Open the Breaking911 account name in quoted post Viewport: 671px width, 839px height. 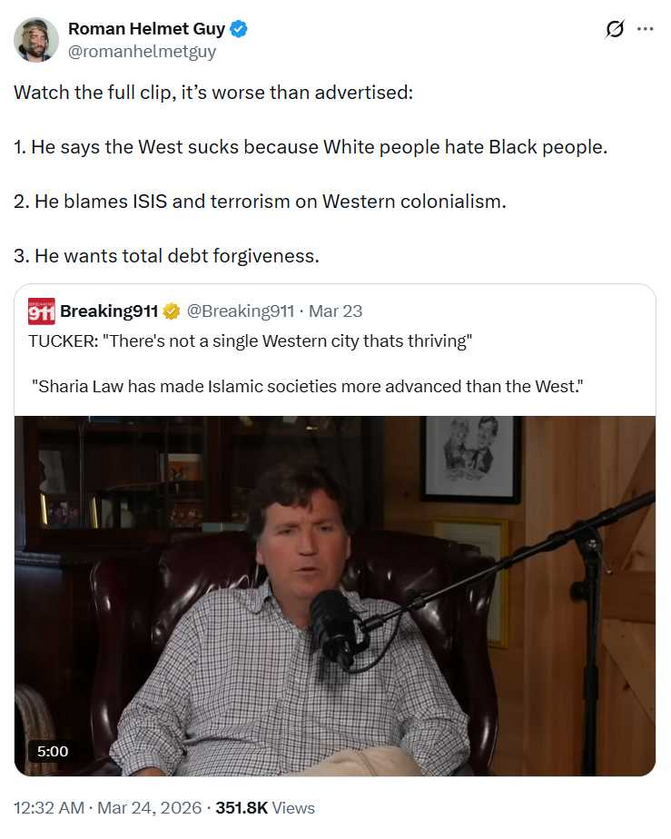click(109, 311)
